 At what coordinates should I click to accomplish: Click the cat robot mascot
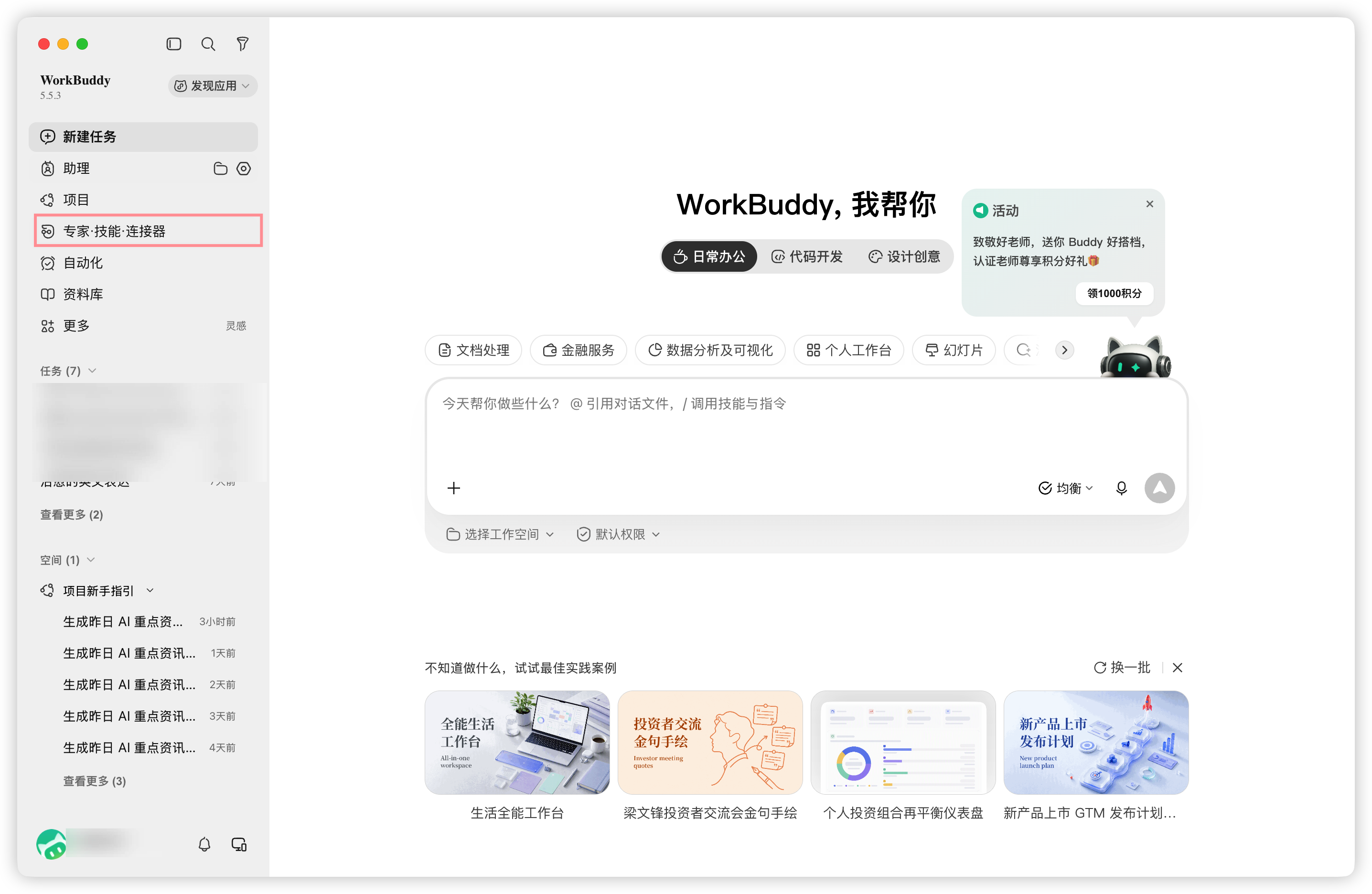(x=1135, y=357)
